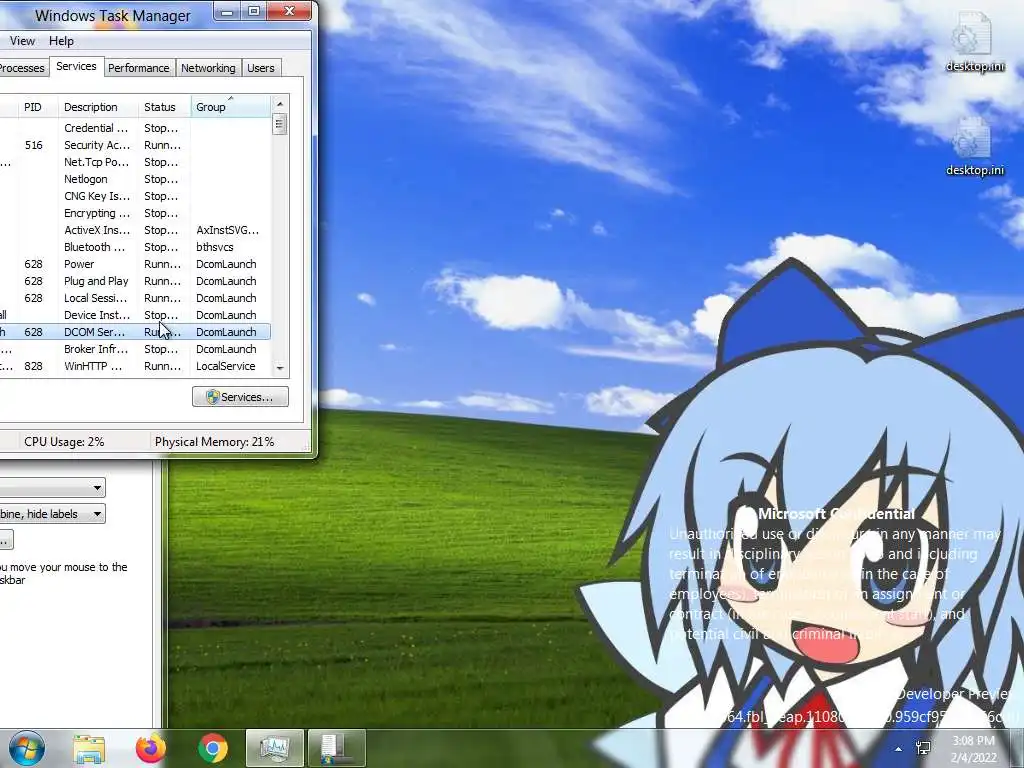This screenshot has width=1024, height=768.
Task: Switch to the Networking tab
Action: coord(208,68)
